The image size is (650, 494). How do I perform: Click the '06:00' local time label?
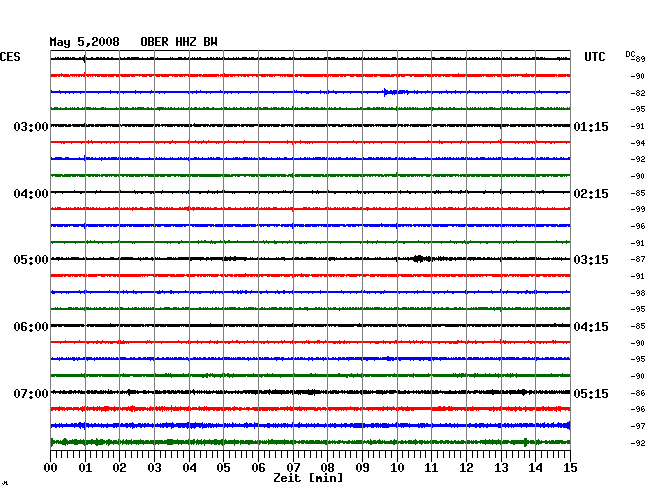tap(31, 327)
